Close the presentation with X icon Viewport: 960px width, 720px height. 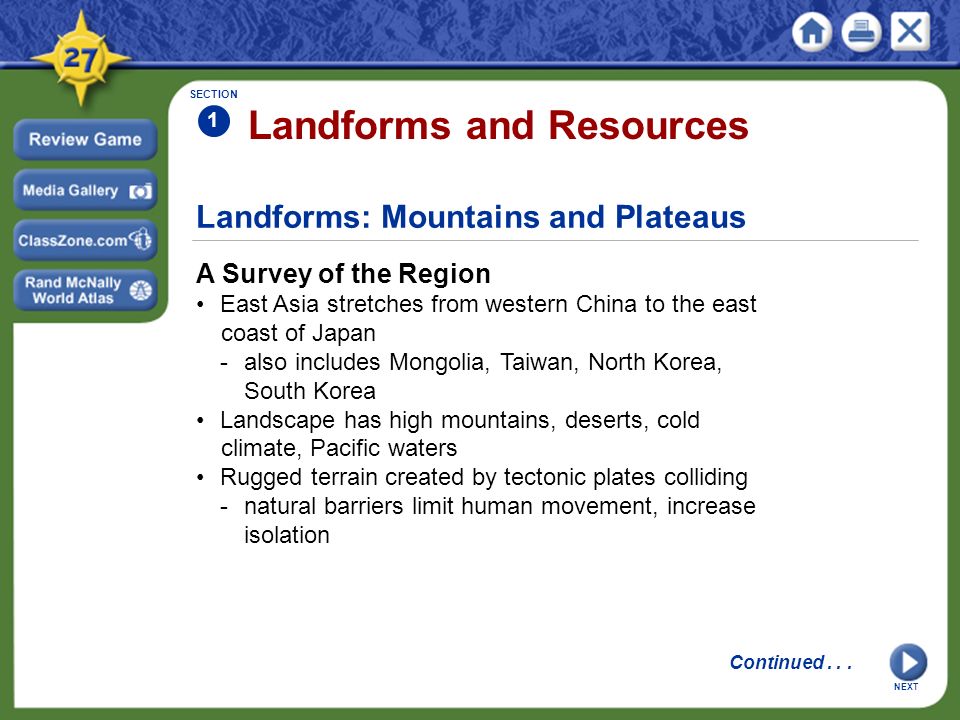click(910, 31)
